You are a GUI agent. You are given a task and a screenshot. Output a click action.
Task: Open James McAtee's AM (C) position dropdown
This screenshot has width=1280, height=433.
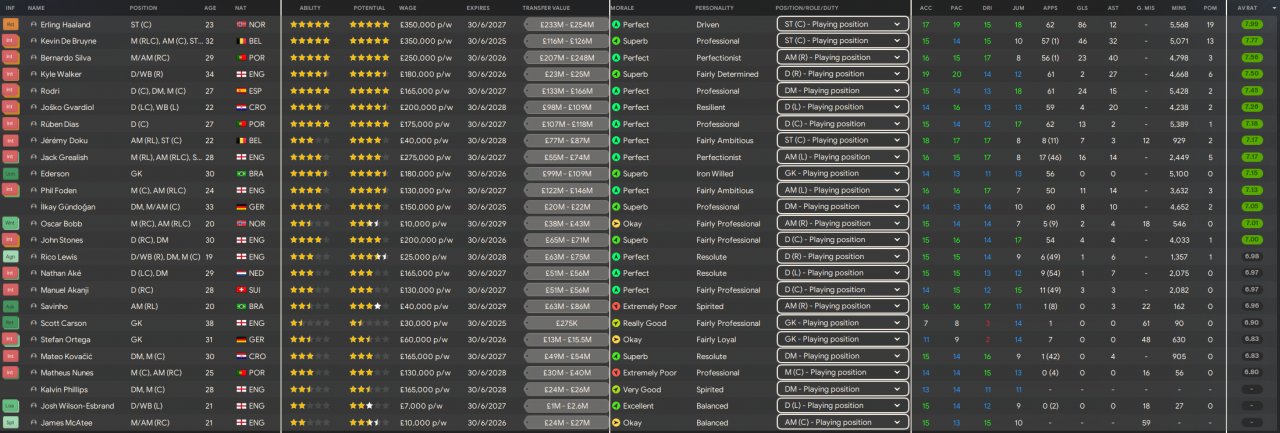coord(842,423)
